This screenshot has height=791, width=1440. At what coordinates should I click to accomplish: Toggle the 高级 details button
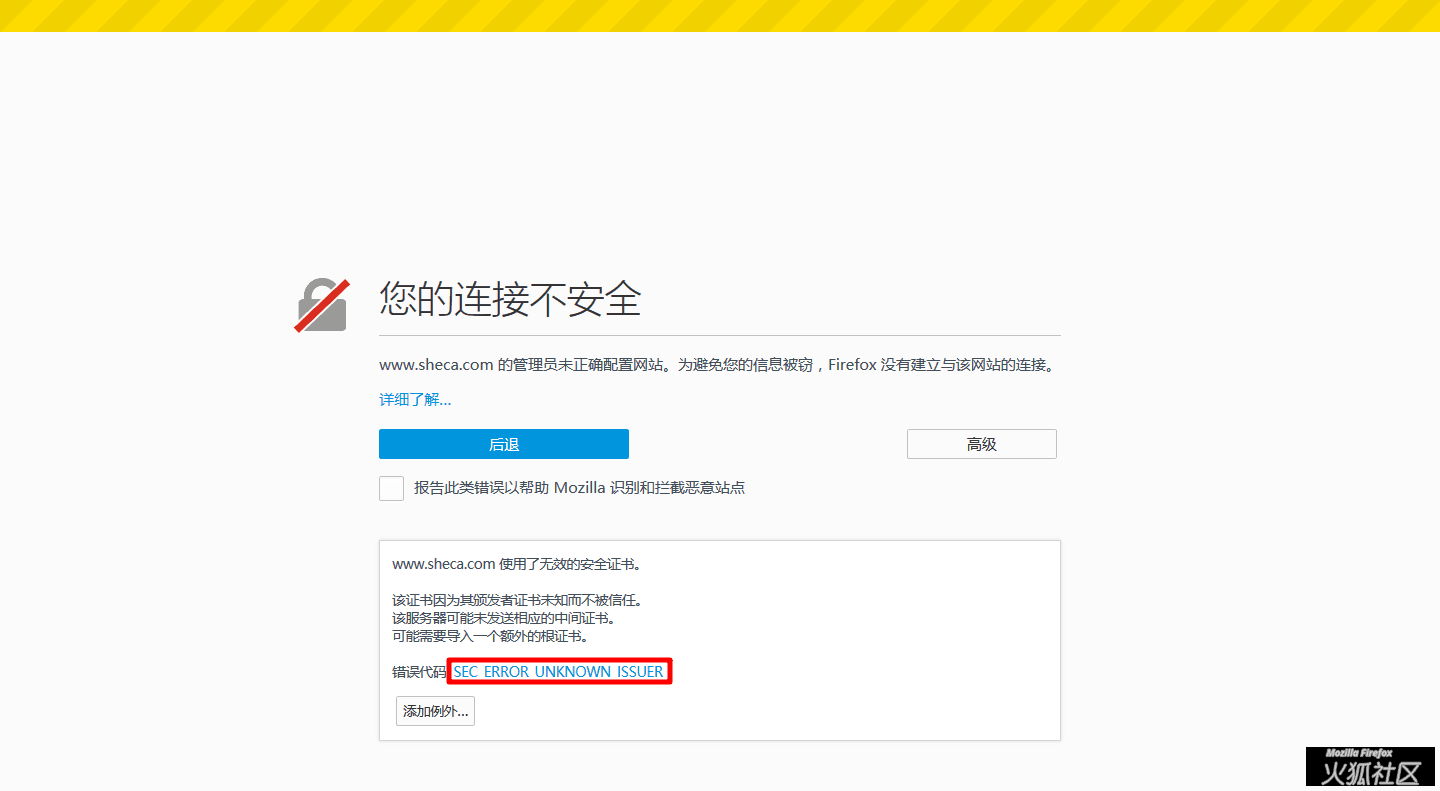tap(981, 444)
